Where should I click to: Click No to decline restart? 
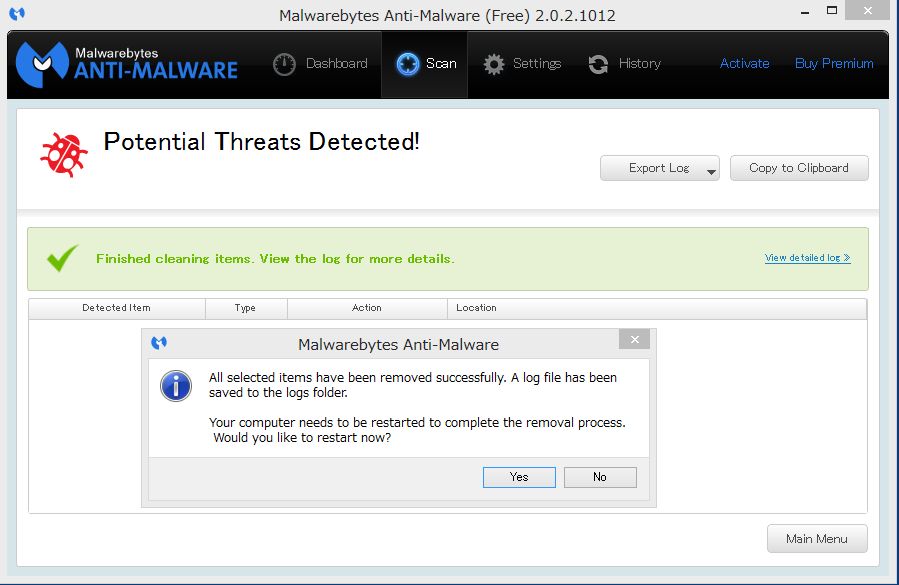600,477
